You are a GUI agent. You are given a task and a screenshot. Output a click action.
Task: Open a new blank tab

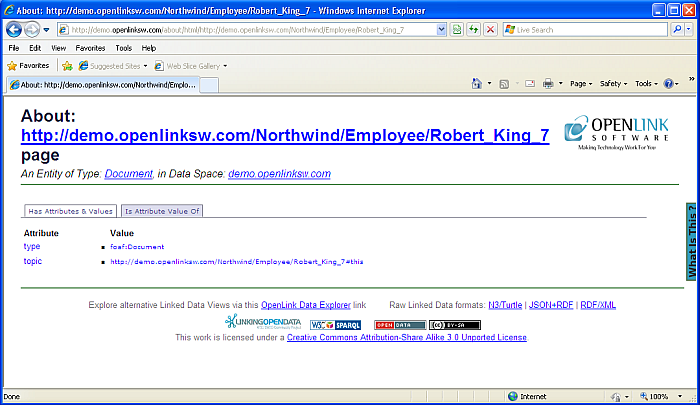point(209,85)
